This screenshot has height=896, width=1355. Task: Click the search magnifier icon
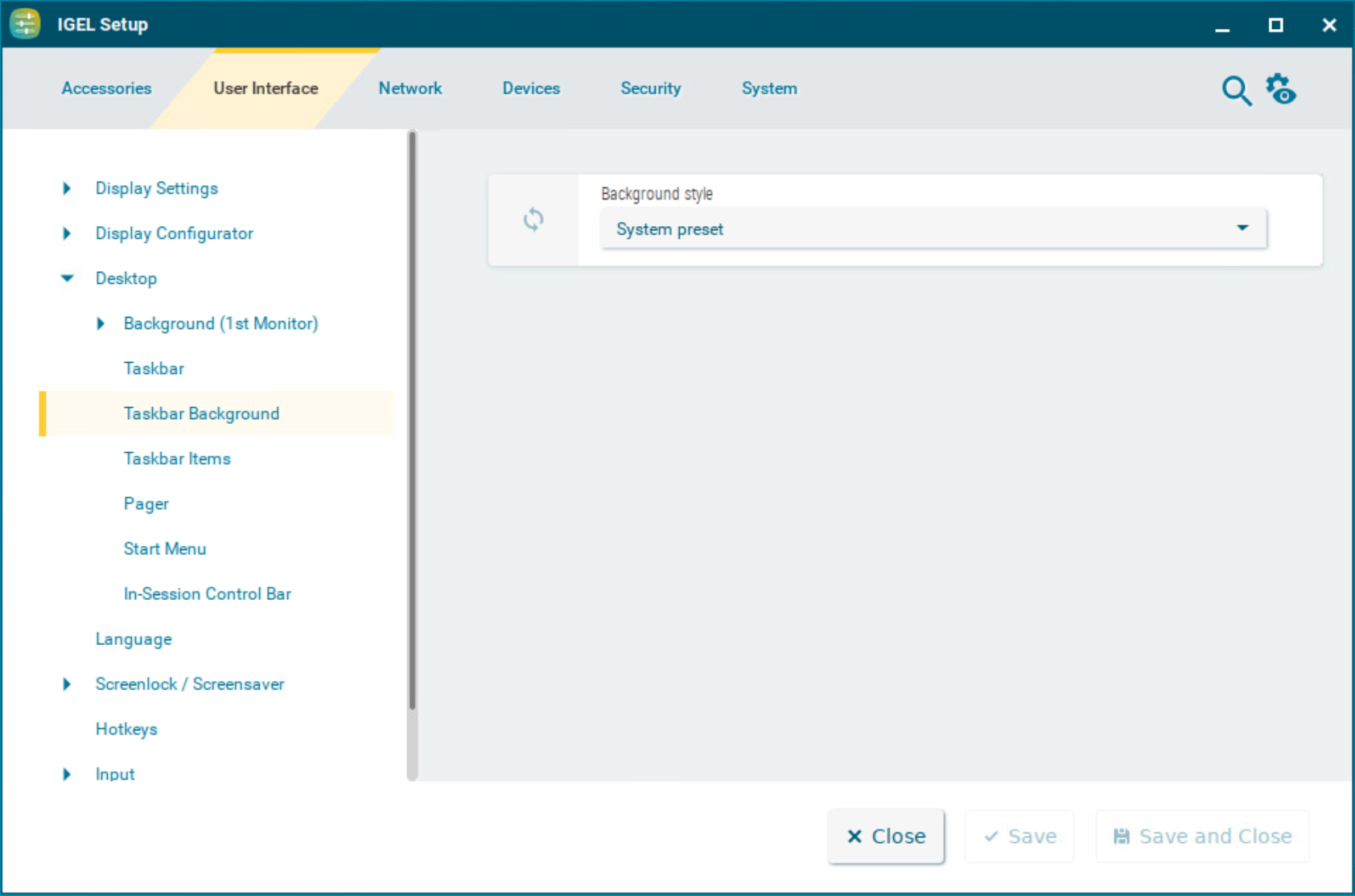coord(1236,91)
